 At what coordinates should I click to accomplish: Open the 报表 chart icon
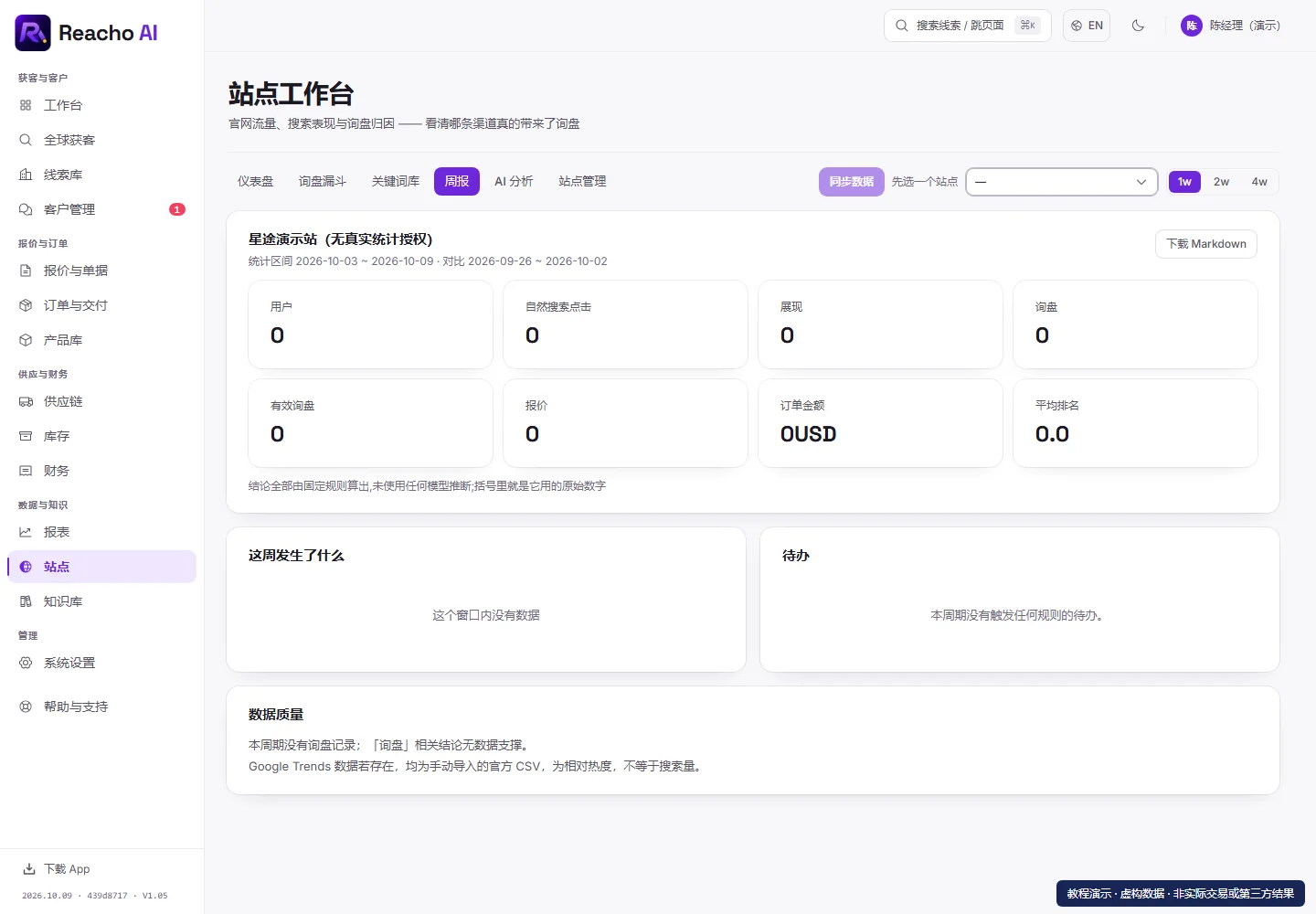point(26,532)
